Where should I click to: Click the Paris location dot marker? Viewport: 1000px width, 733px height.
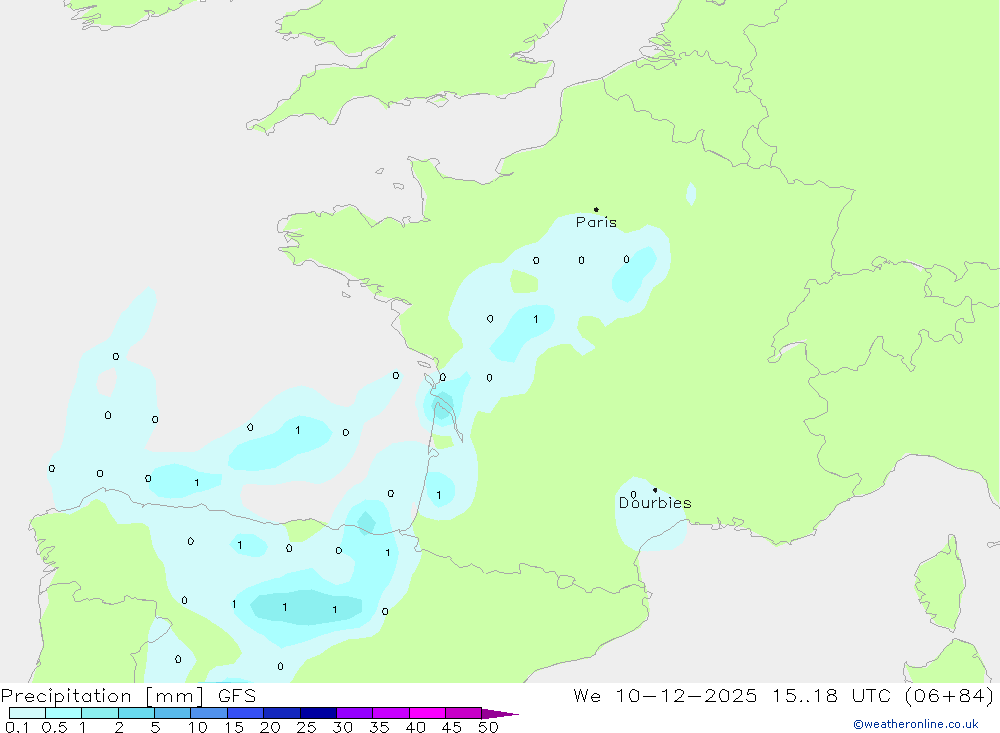pyautogui.click(x=596, y=209)
